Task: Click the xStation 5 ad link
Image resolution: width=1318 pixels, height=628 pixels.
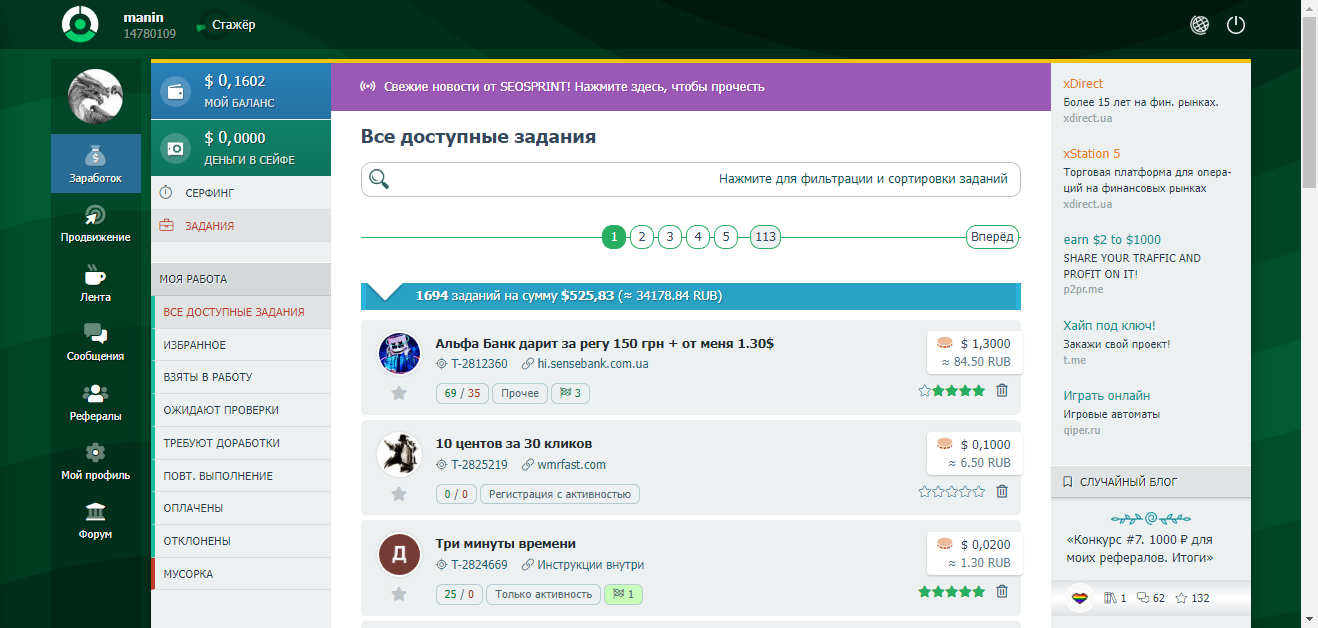Action: [x=1092, y=154]
